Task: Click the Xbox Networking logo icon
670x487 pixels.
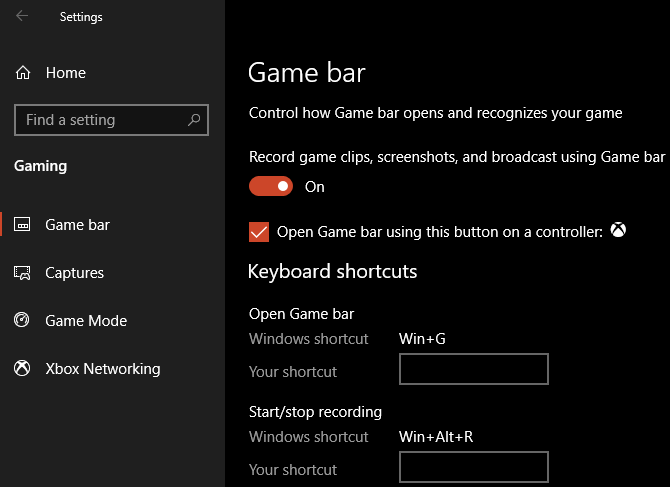Action: tap(22, 368)
